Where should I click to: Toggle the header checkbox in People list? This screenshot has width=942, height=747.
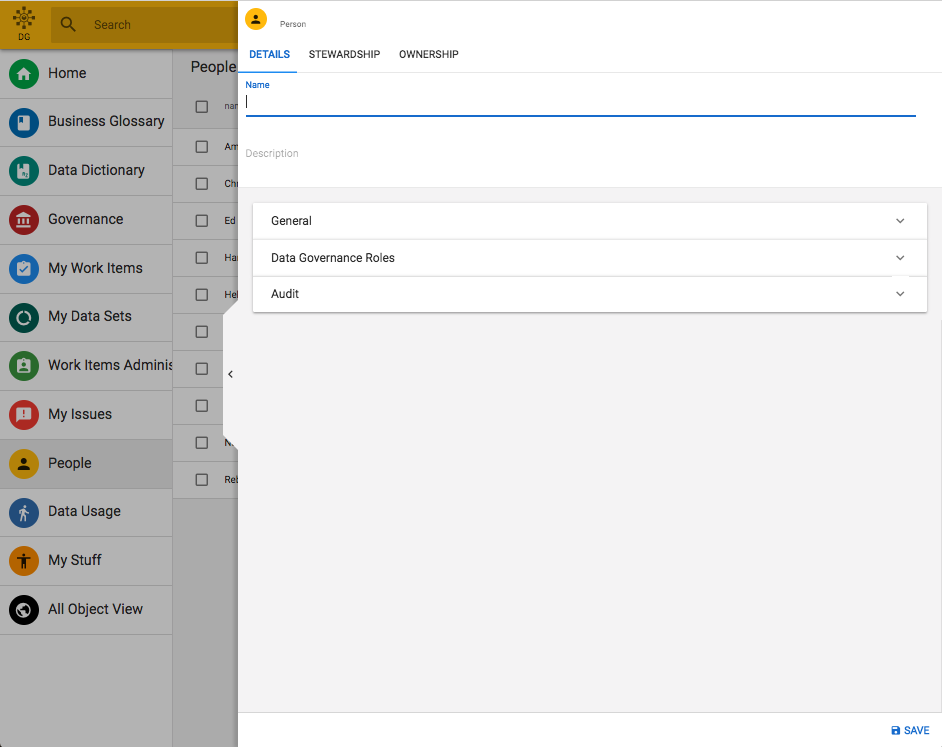click(x=202, y=106)
